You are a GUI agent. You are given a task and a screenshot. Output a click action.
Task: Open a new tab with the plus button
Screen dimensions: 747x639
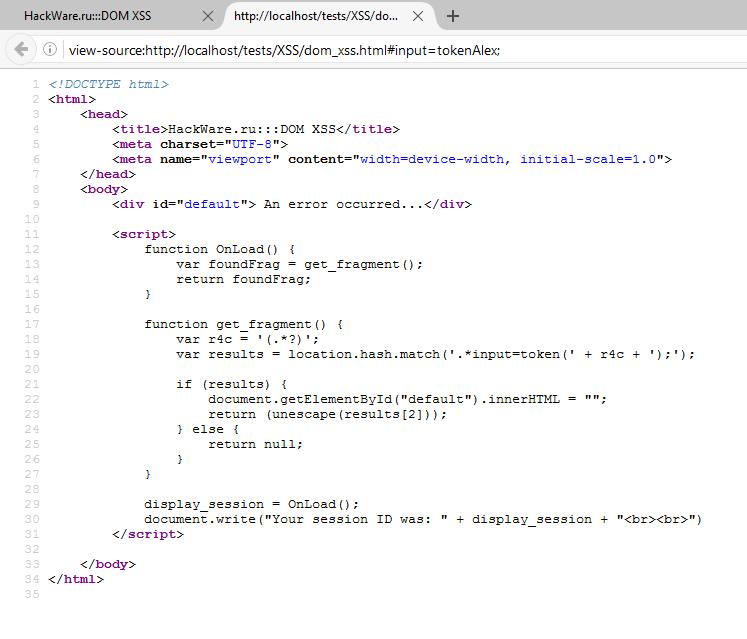[453, 16]
